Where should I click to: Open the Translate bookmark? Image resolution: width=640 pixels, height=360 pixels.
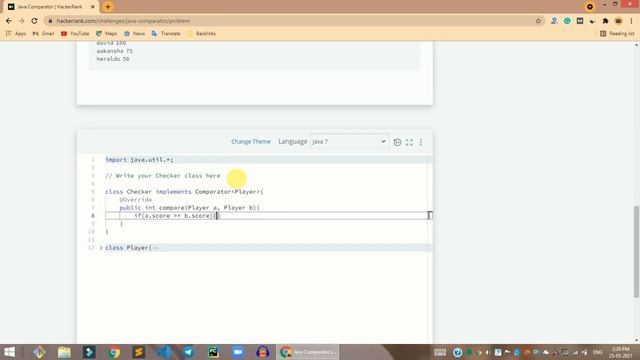[x=166, y=33]
